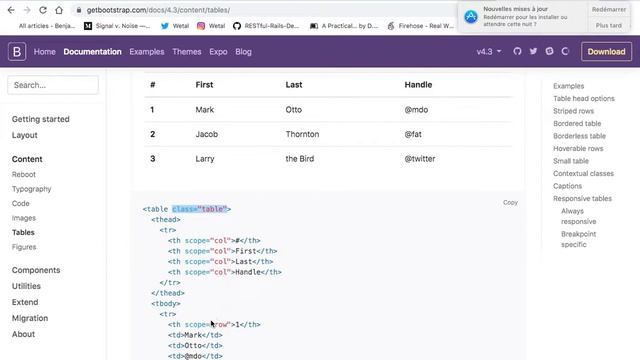640x360 pixels.
Task: Select Documentation in the navbar
Action: pyautogui.click(x=92, y=52)
